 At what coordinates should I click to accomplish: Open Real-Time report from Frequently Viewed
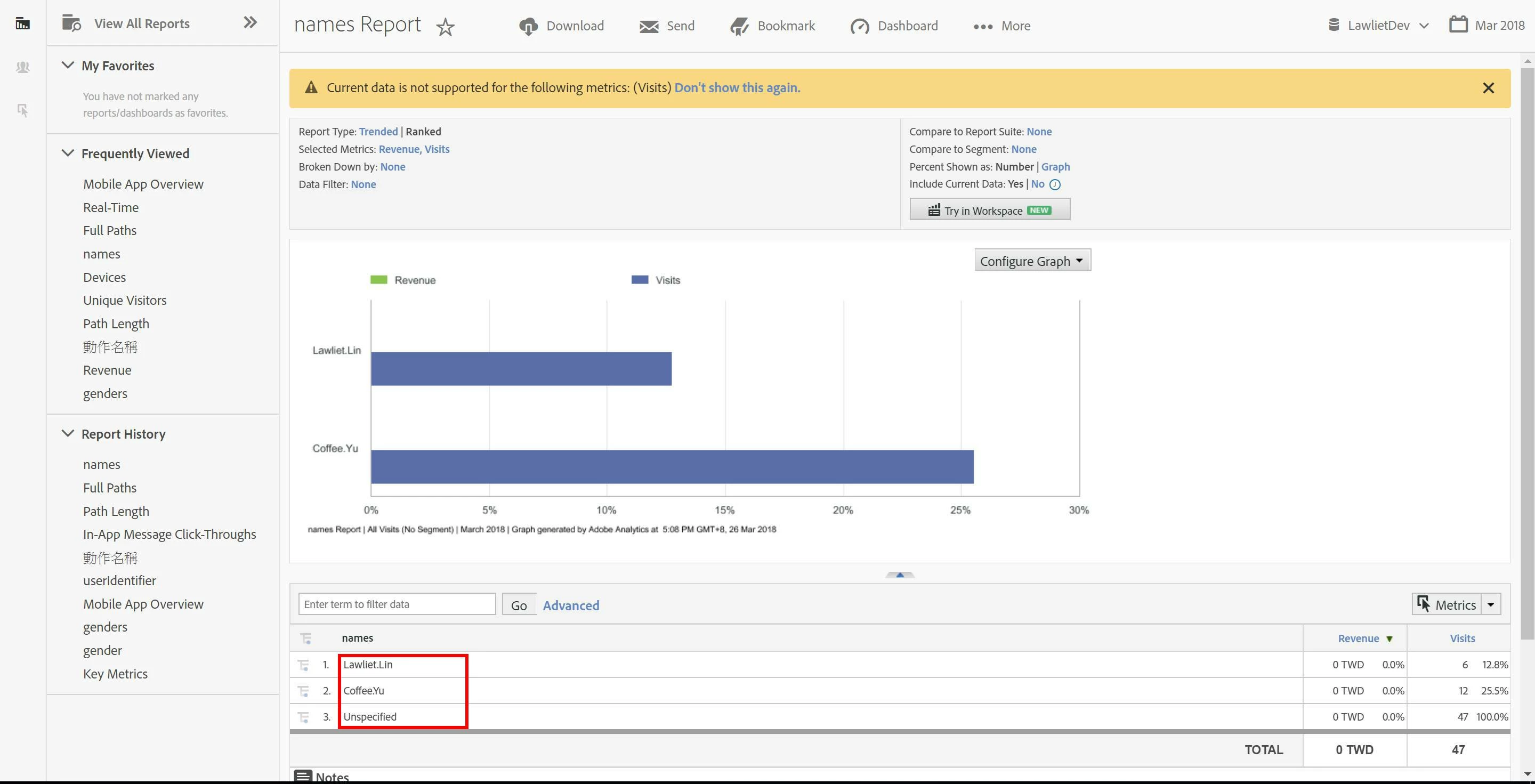click(x=111, y=208)
